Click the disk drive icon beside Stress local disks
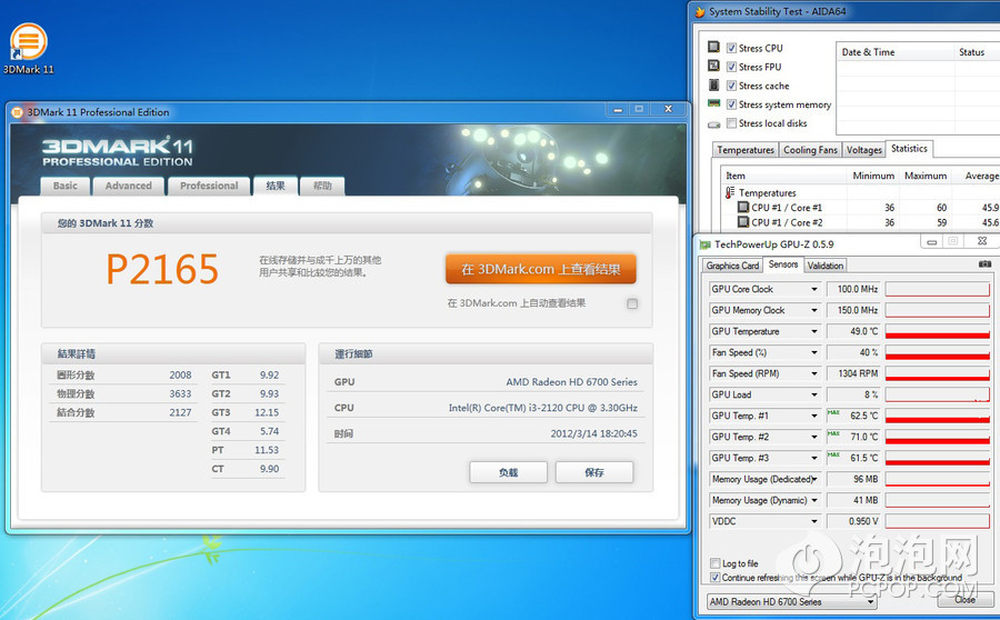The image size is (1000, 620). [714, 124]
